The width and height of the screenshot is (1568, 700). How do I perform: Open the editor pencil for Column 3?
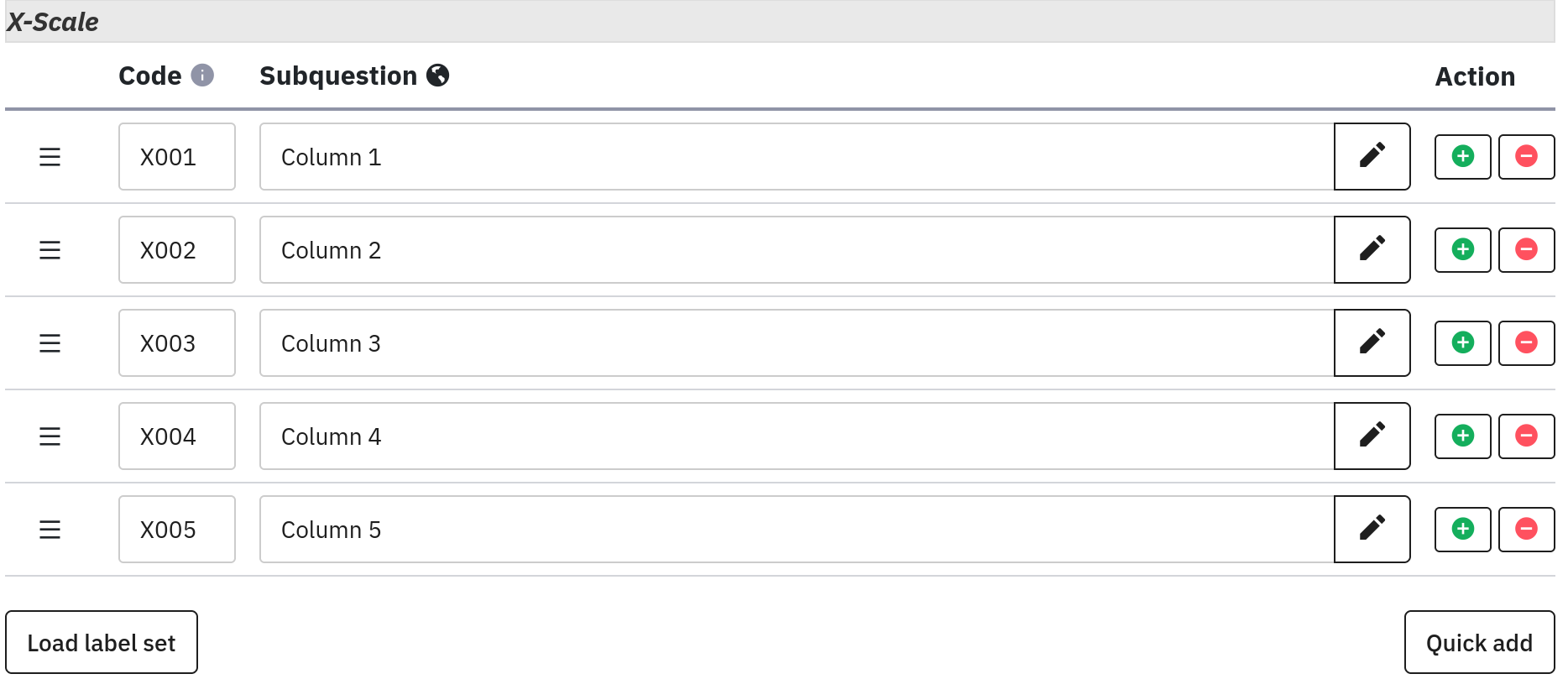1372,343
